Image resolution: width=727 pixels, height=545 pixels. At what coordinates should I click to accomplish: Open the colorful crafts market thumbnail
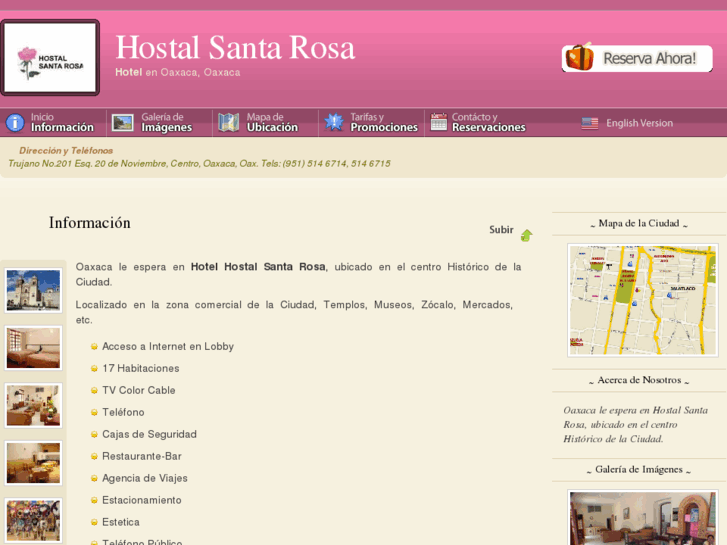33,520
